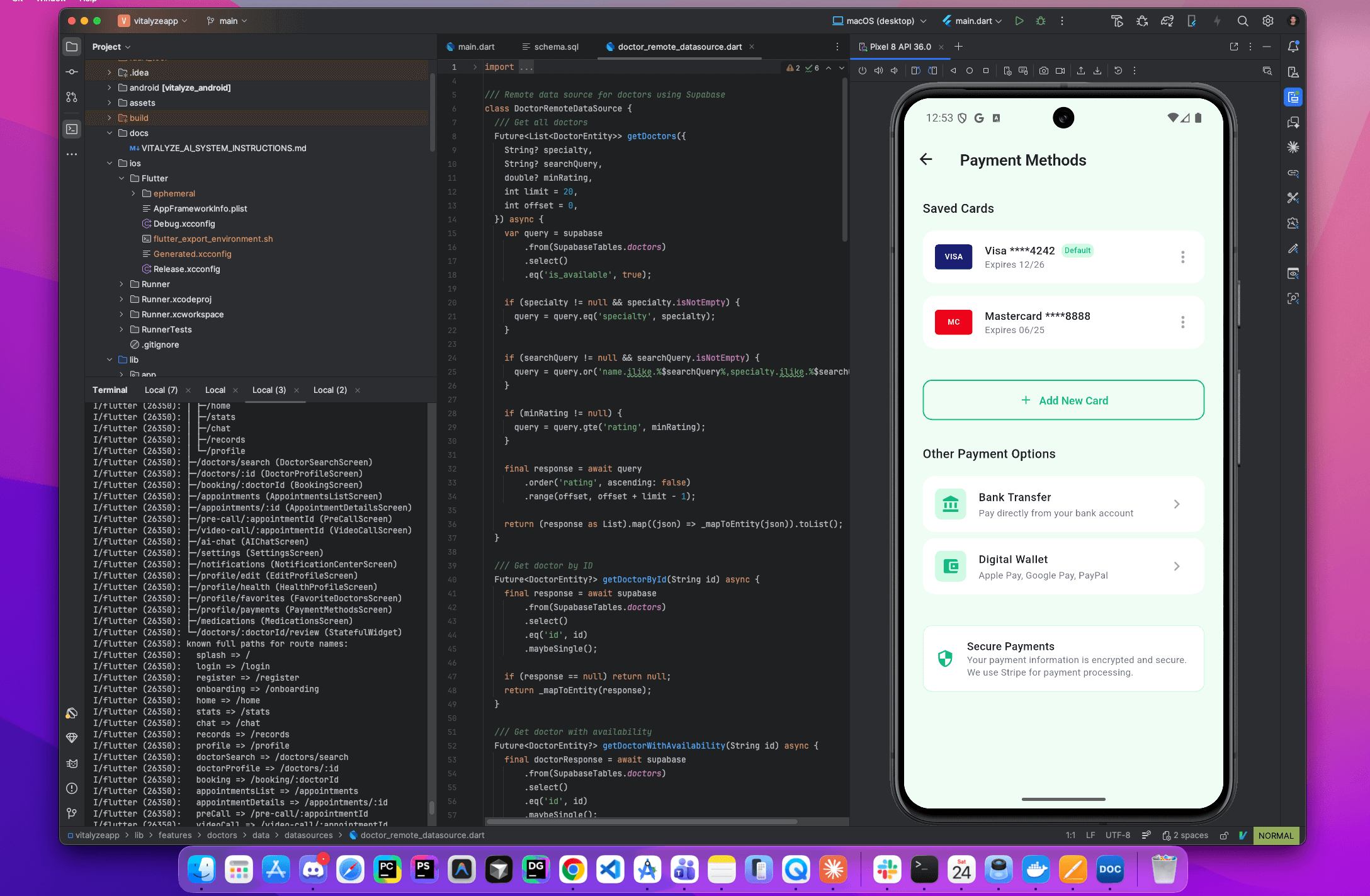The image size is (1370, 896).
Task: Open IDE Settings via the gear icon
Action: coord(1267,21)
